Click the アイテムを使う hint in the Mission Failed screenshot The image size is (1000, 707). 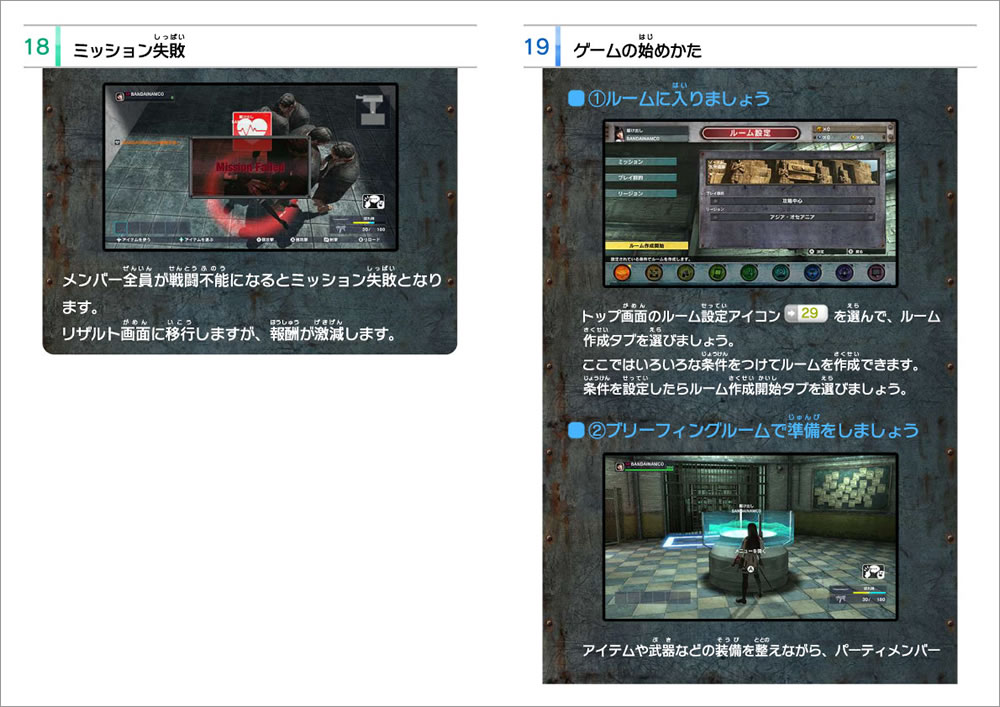coord(133,240)
